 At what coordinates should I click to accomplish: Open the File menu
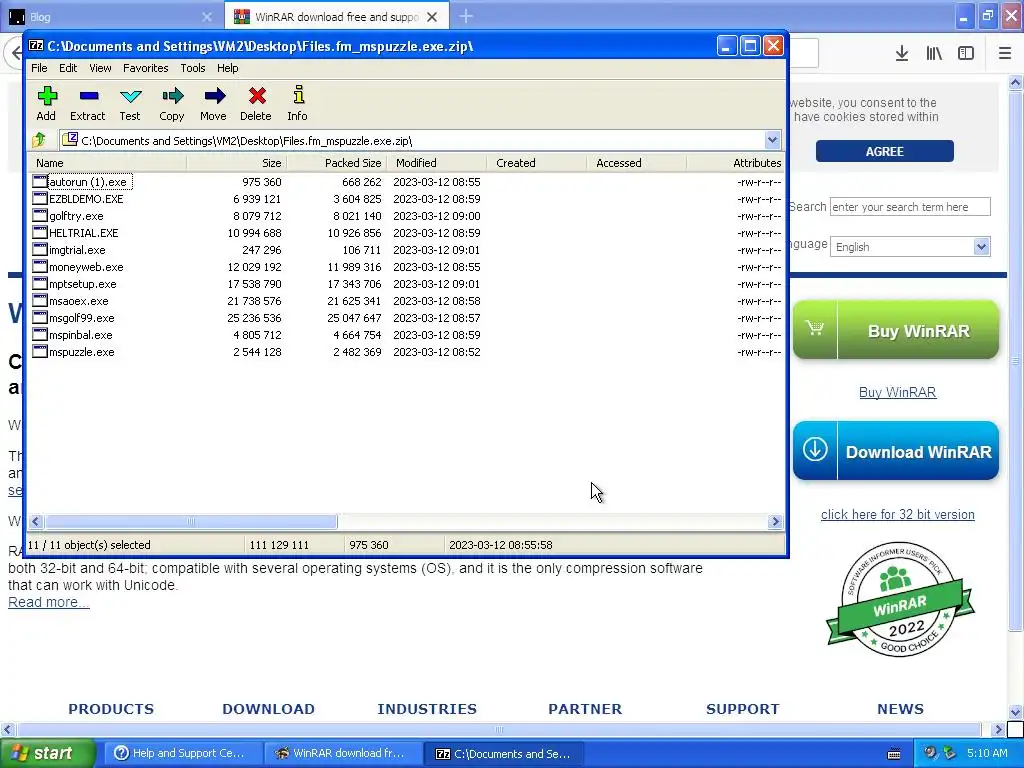[39, 68]
